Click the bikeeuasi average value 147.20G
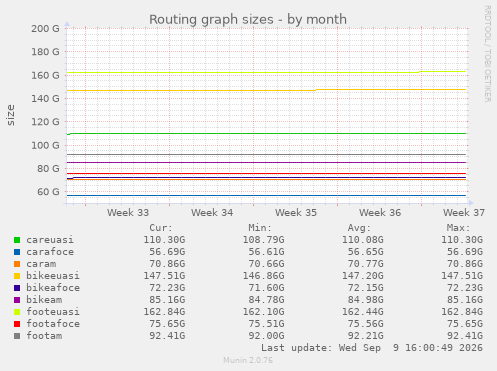The image size is (497, 371). pos(363,276)
